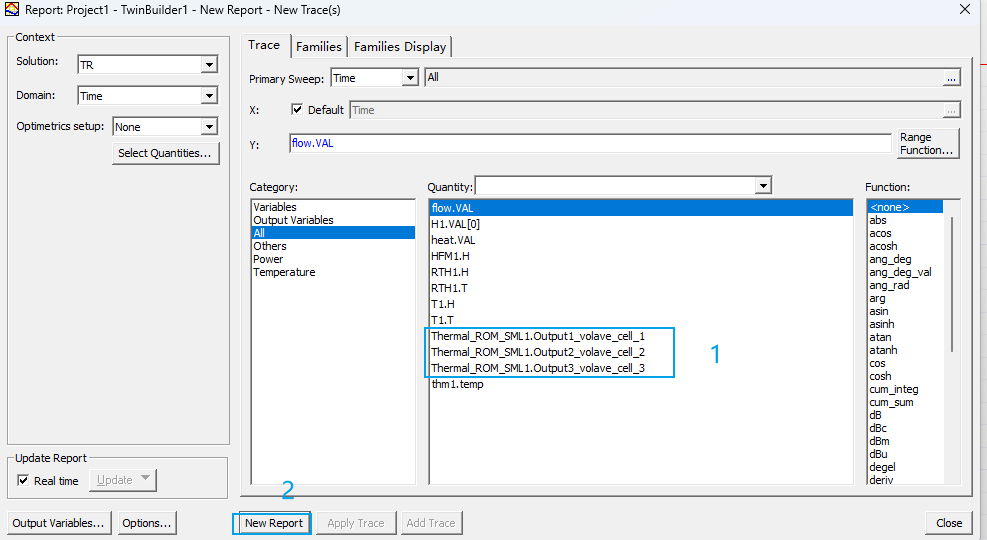The width and height of the screenshot is (987, 540).
Task: Open the Families Display tab
Action: [400, 47]
